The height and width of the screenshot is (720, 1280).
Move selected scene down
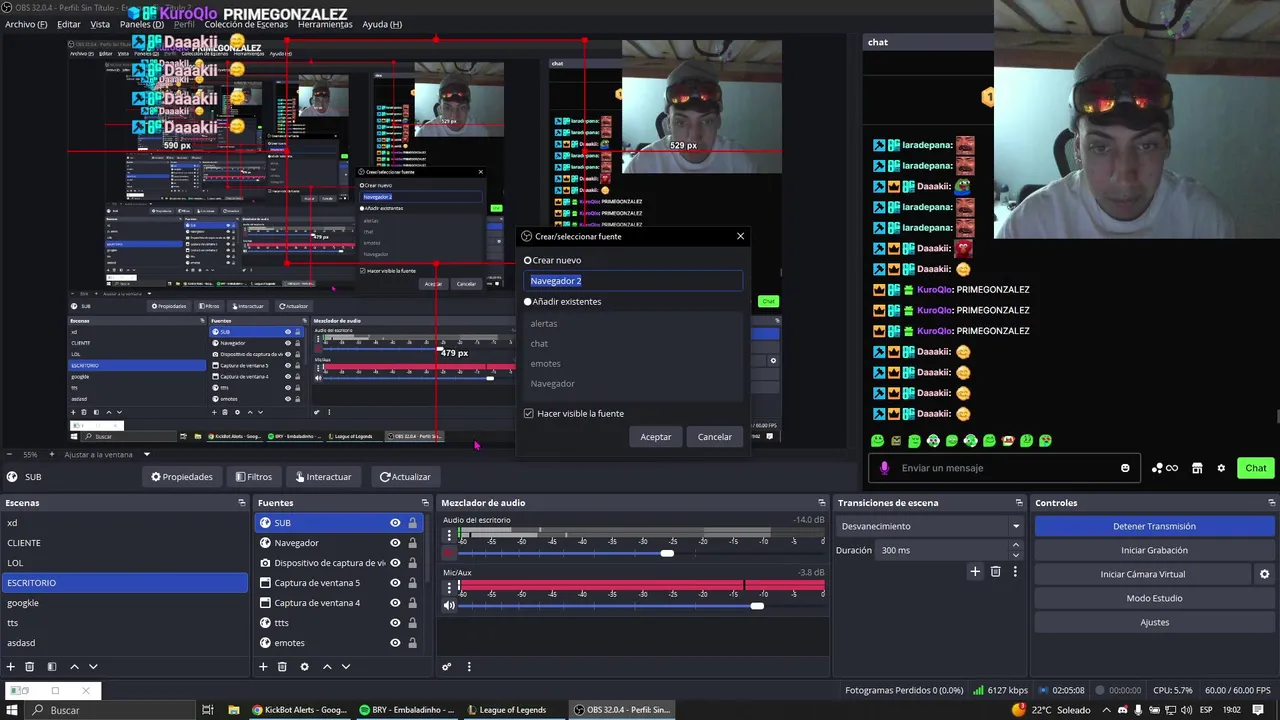point(93,667)
